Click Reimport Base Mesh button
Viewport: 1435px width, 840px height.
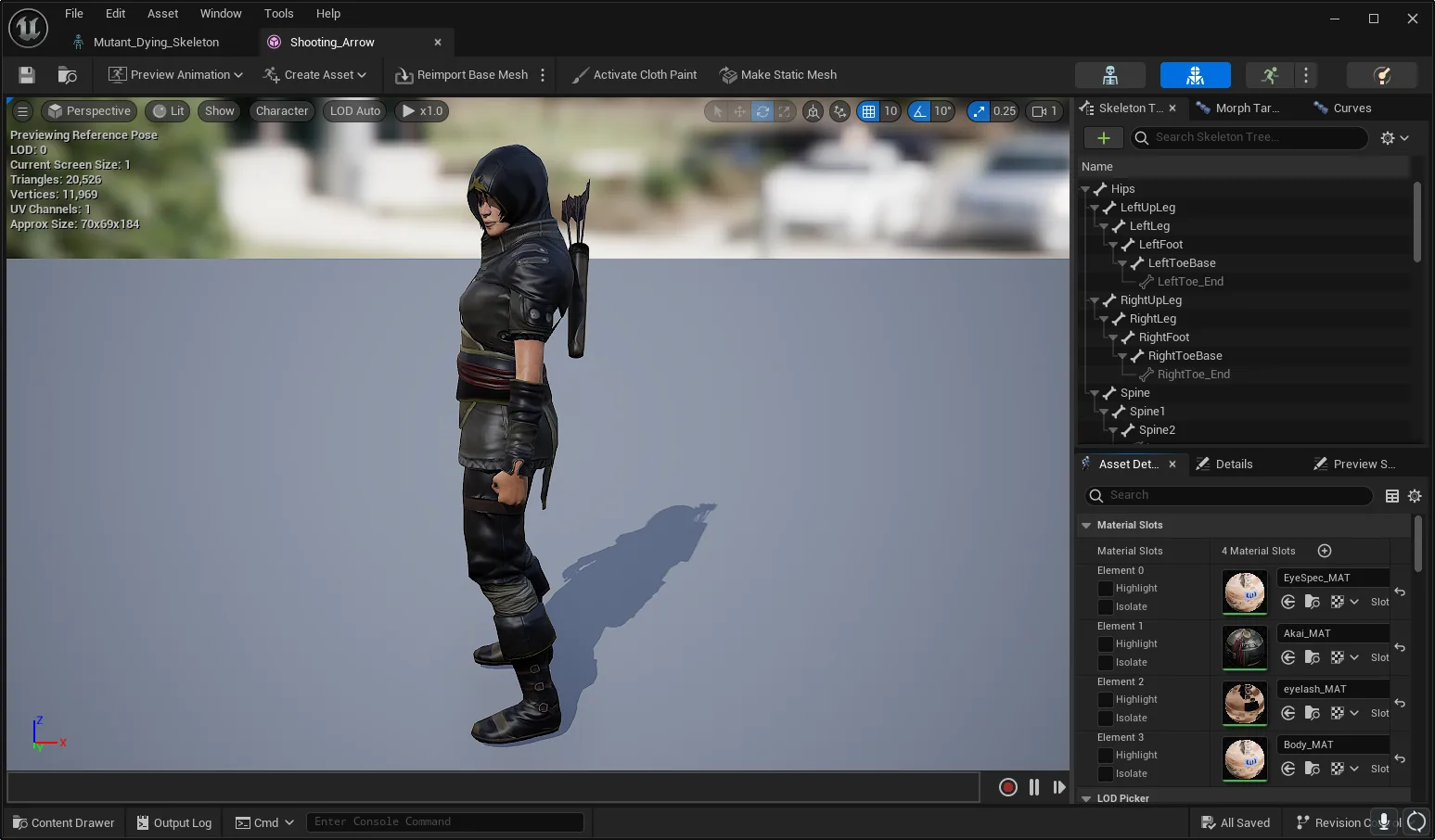click(x=462, y=75)
